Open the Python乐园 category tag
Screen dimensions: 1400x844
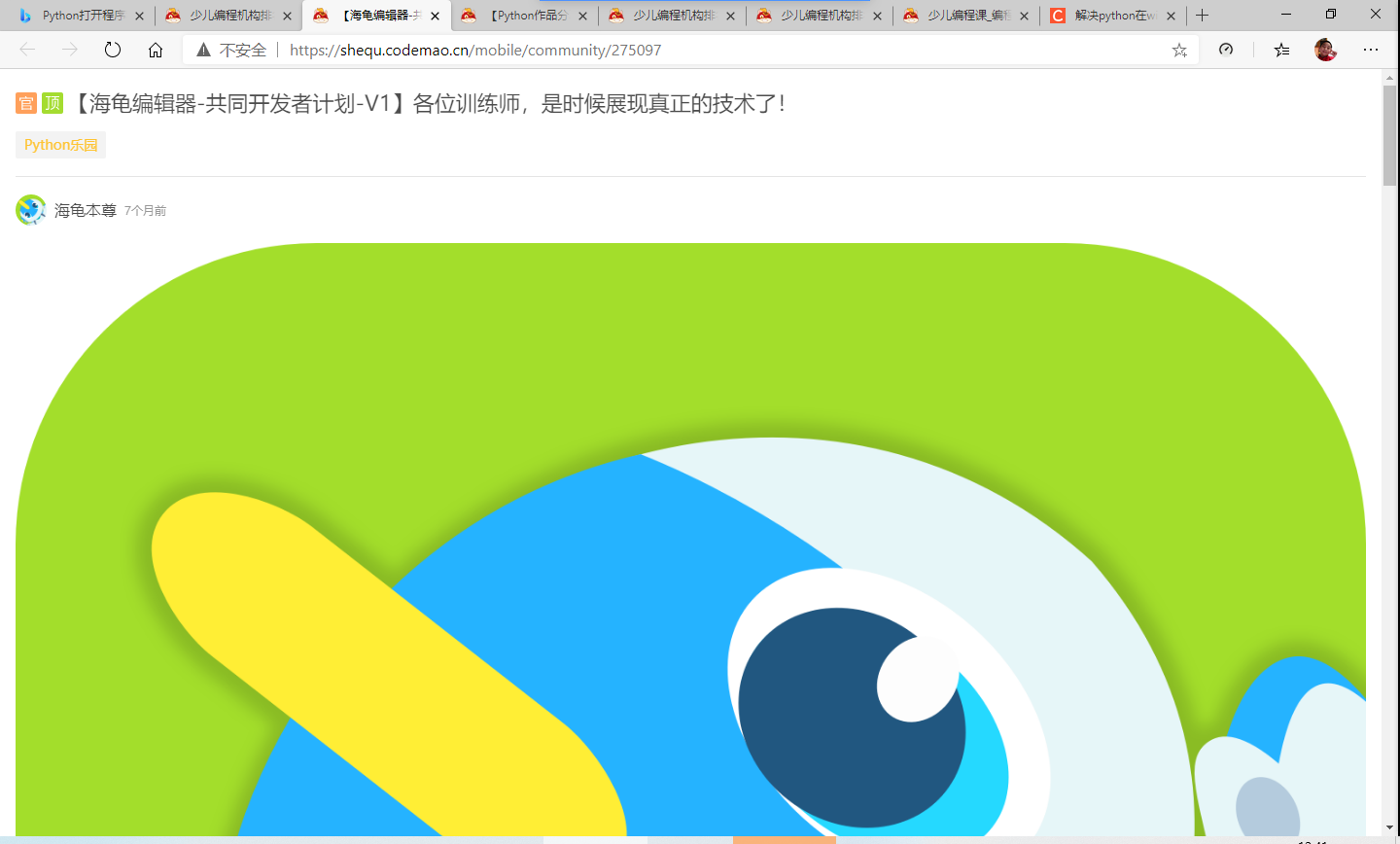tap(60, 145)
